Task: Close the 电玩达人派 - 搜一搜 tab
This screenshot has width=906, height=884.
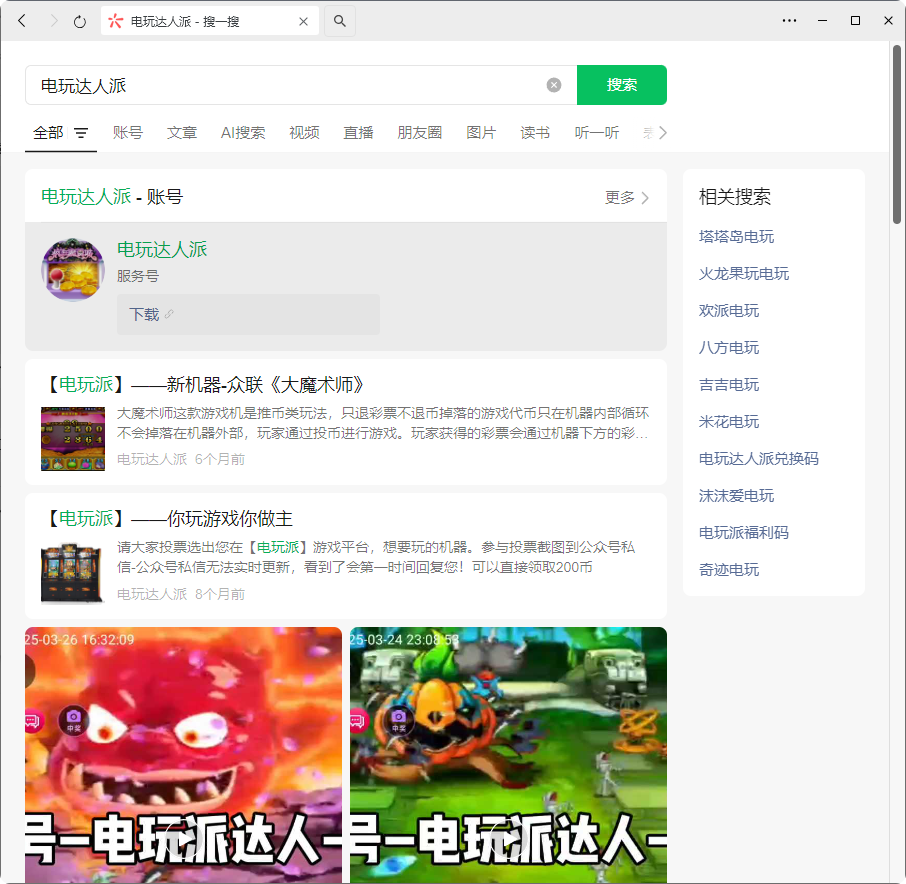Action: tap(303, 21)
